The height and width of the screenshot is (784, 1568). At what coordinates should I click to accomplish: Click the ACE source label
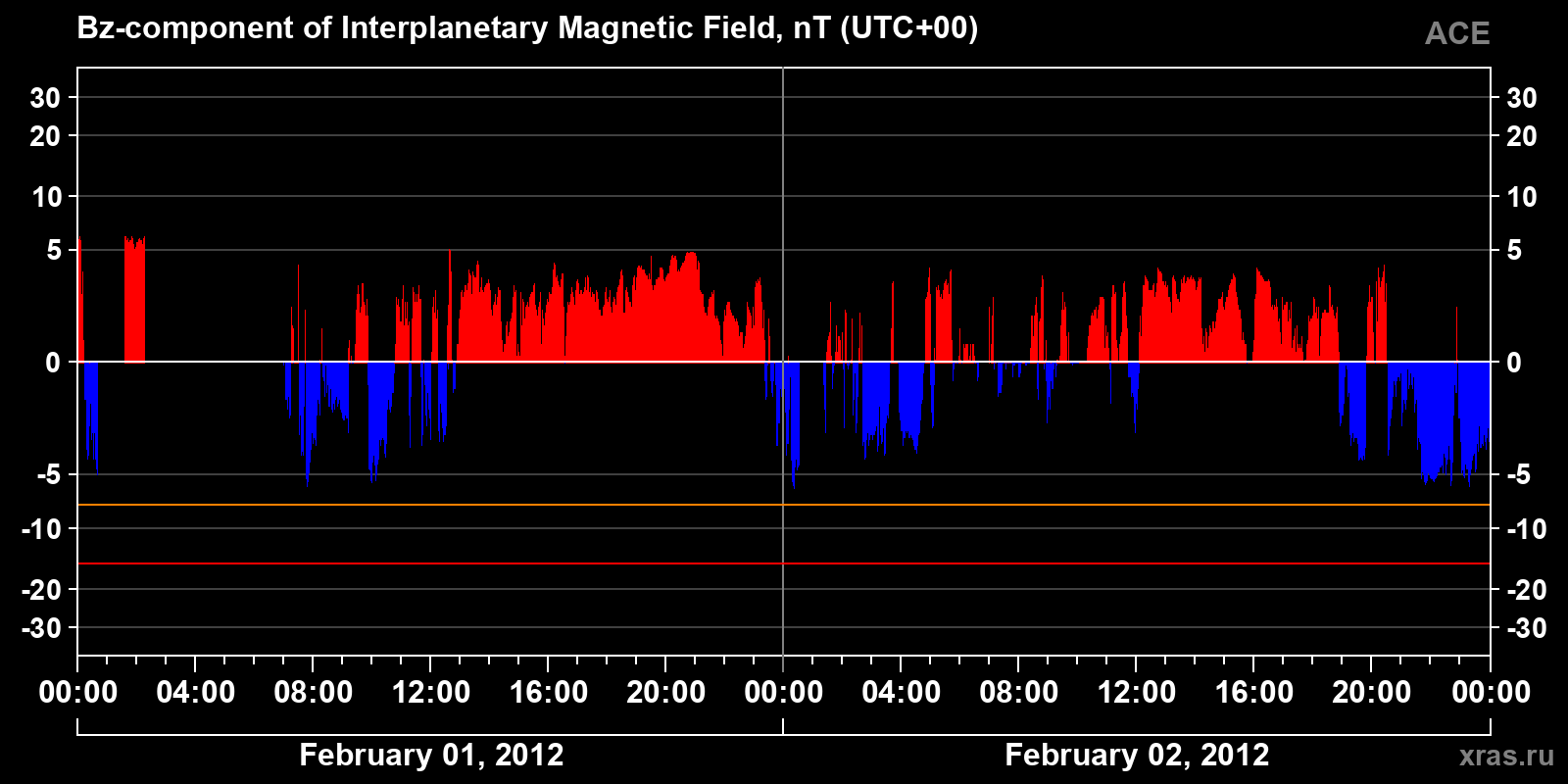click(1457, 33)
